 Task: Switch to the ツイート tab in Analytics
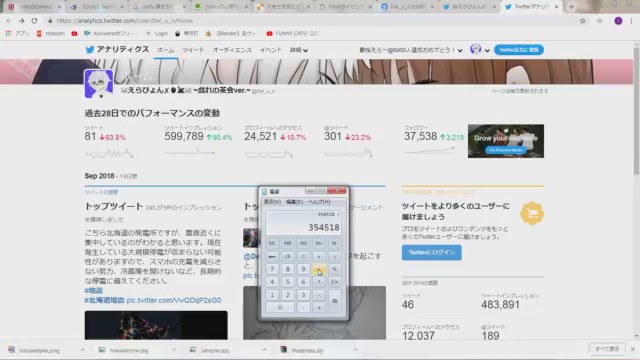click(x=193, y=50)
